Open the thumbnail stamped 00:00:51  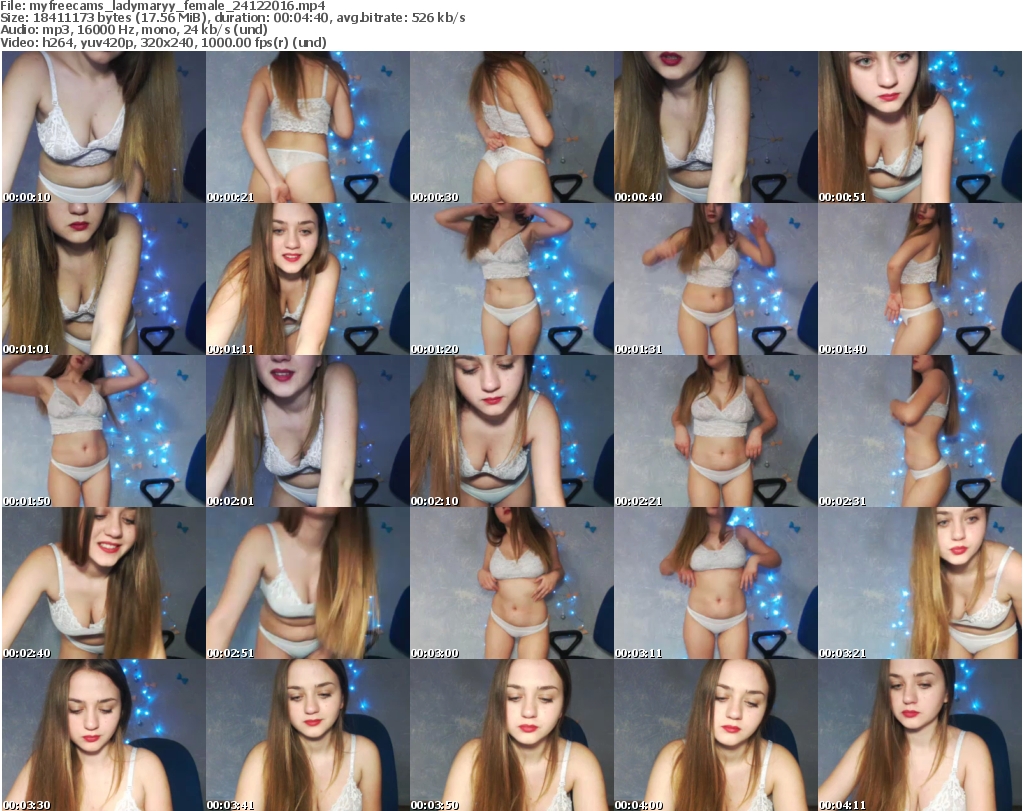(x=920, y=127)
